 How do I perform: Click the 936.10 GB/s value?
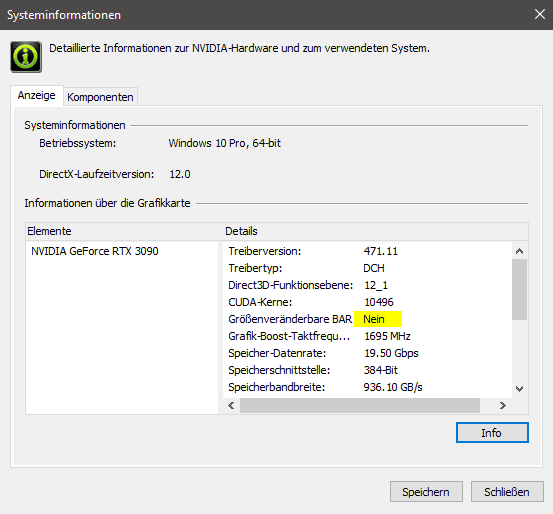393,387
